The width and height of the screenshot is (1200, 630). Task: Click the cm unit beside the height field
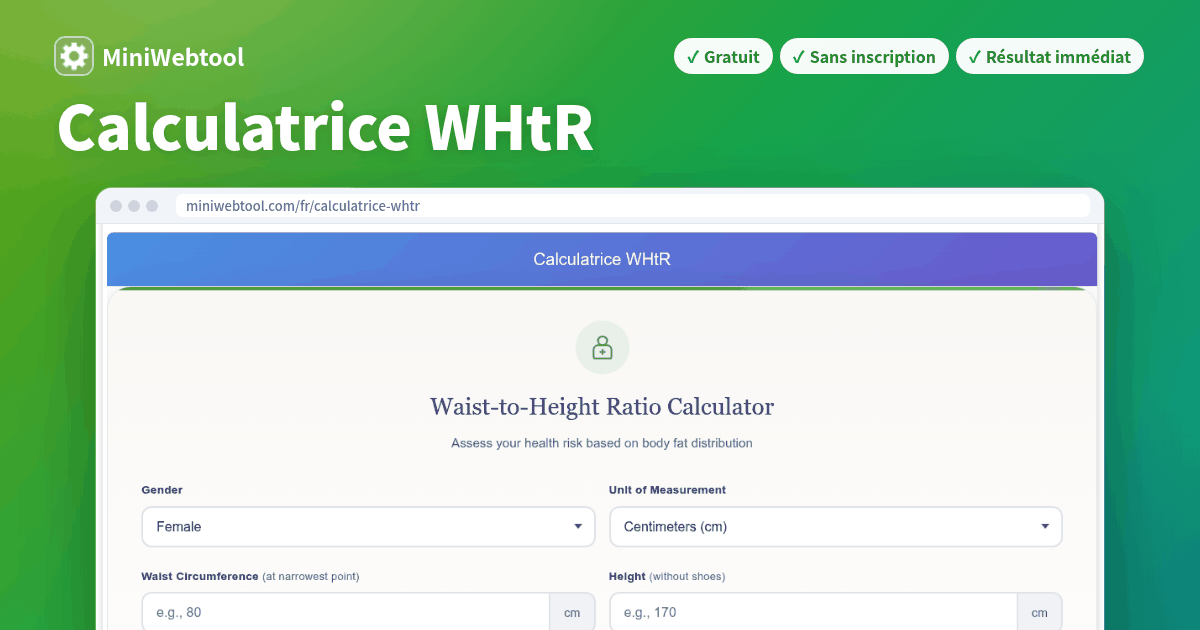pyautogui.click(x=1040, y=612)
